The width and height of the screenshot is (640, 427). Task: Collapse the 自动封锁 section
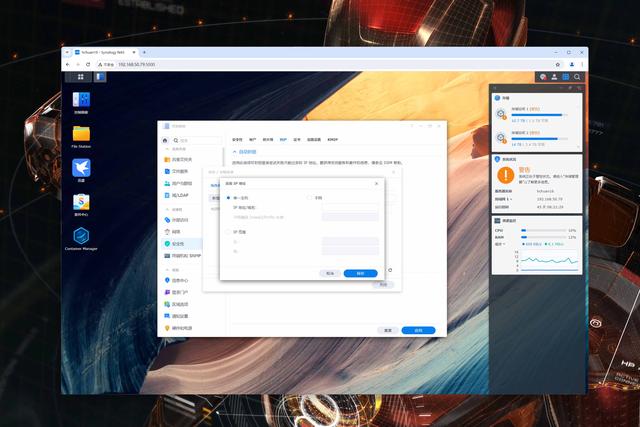tap(235, 152)
